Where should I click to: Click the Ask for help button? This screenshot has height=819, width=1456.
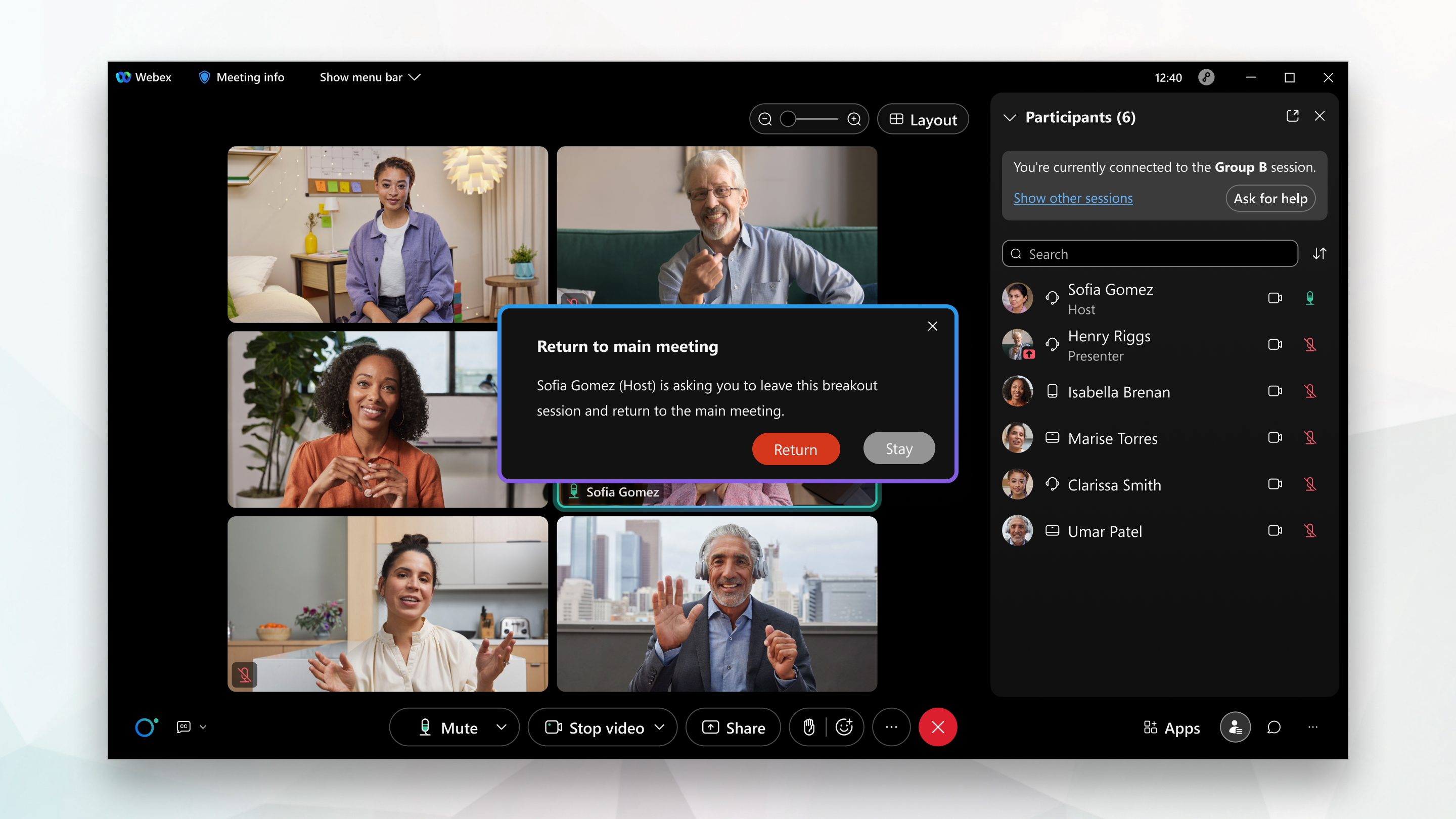coord(1272,198)
